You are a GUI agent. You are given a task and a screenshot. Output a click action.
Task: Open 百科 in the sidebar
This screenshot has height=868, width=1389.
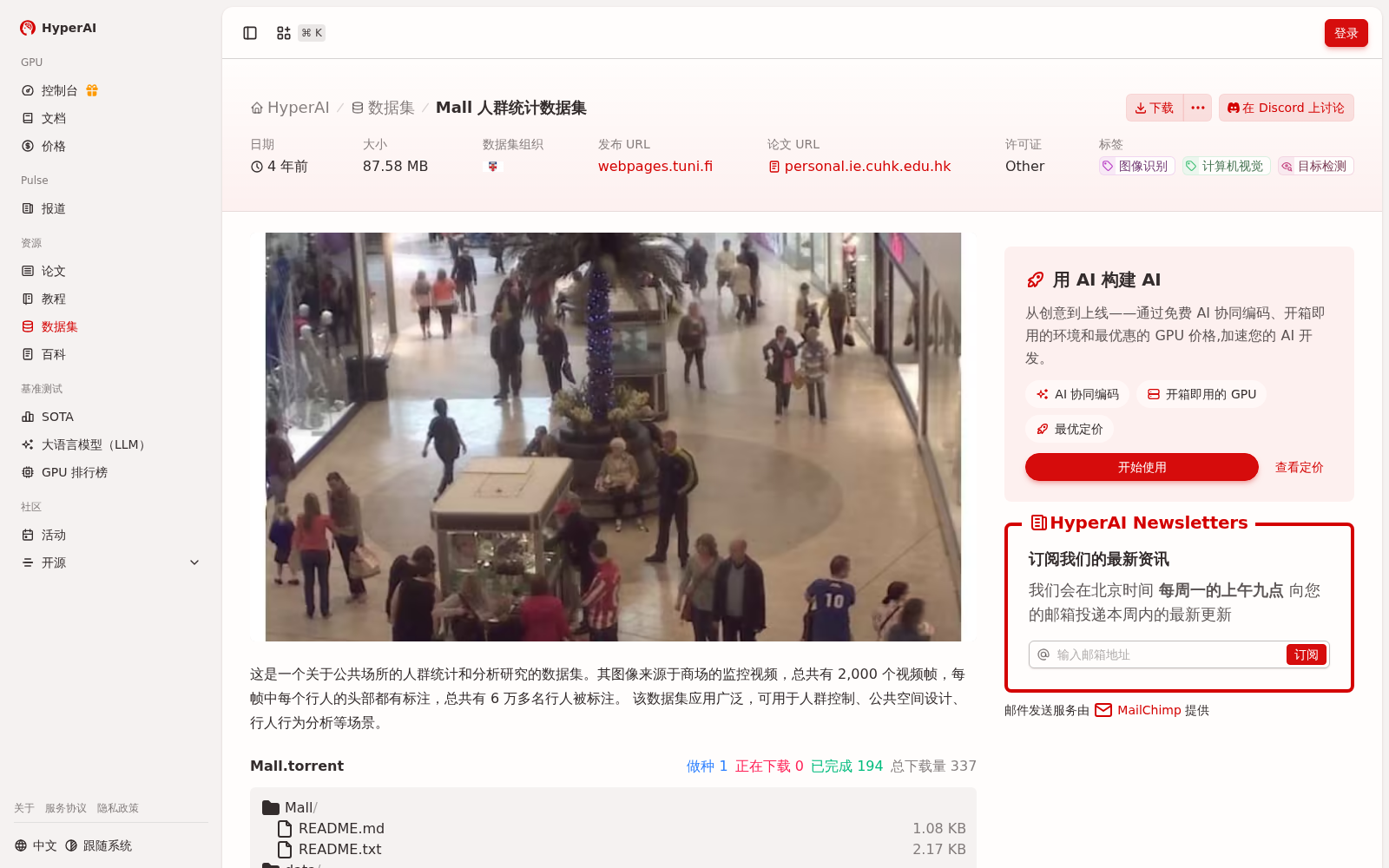pyautogui.click(x=43, y=354)
